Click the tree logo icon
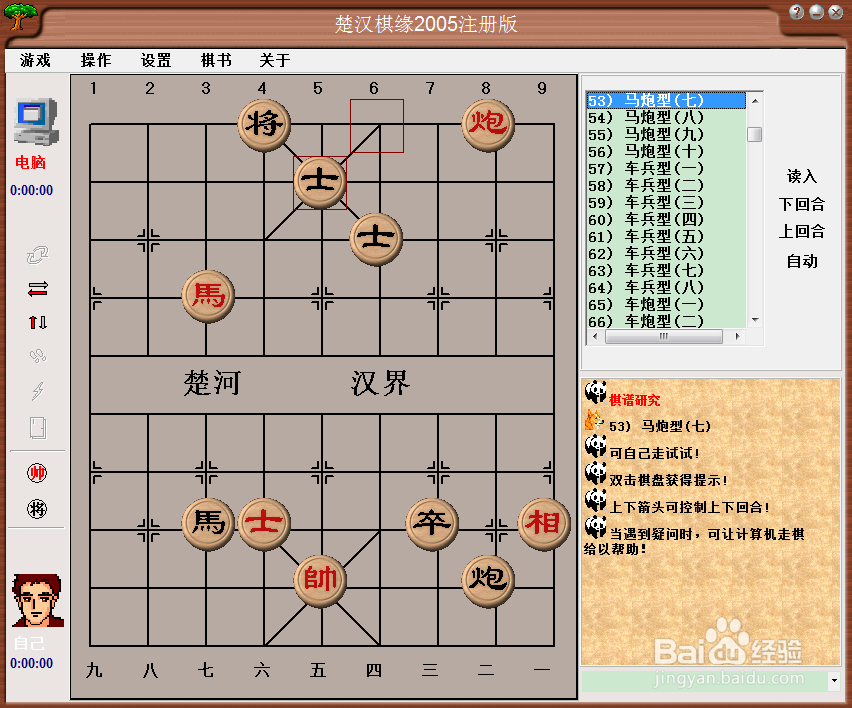 point(21,16)
